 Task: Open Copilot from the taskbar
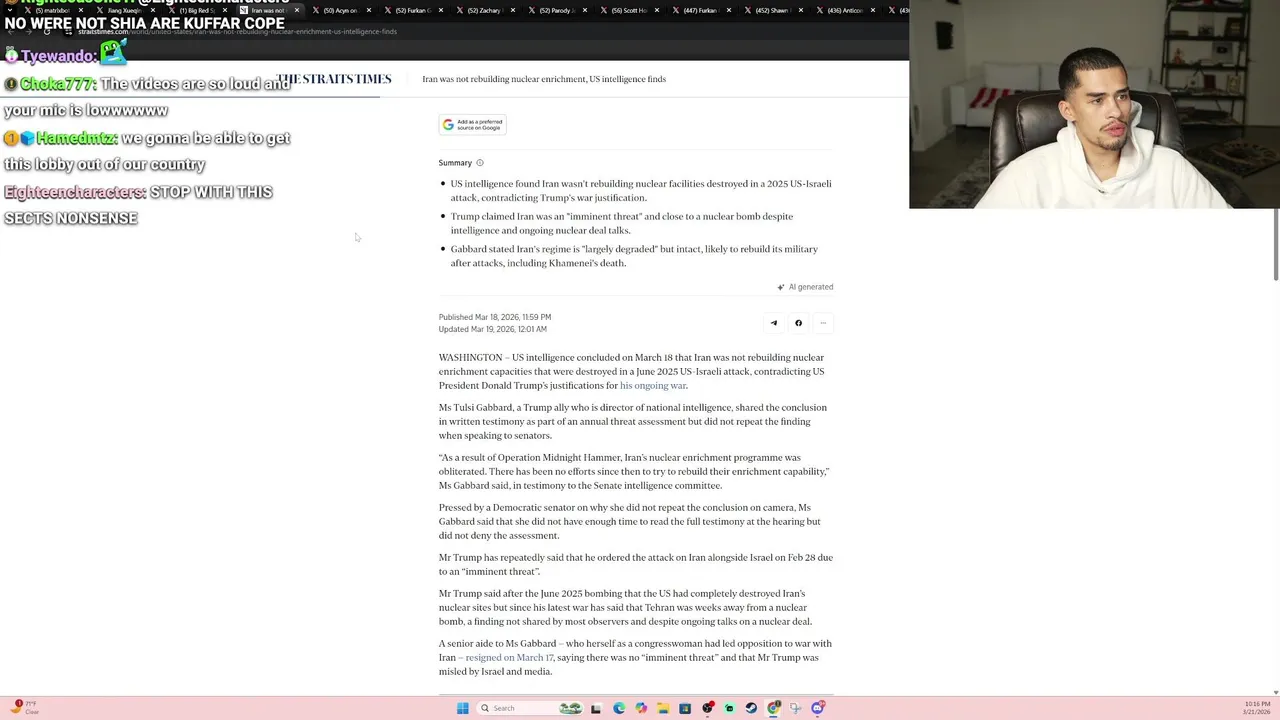(641, 708)
